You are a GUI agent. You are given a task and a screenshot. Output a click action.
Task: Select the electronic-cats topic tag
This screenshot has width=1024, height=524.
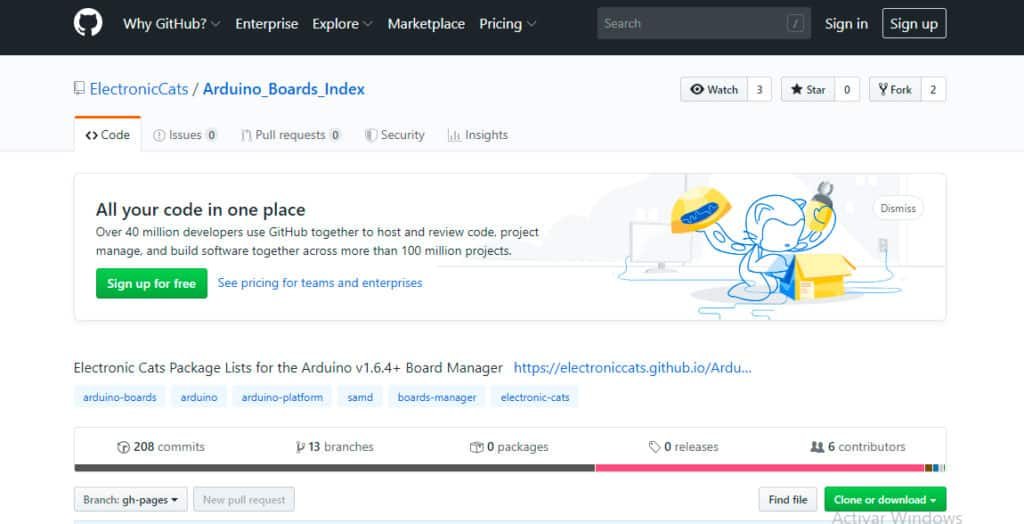pyautogui.click(x=535, y=397)
